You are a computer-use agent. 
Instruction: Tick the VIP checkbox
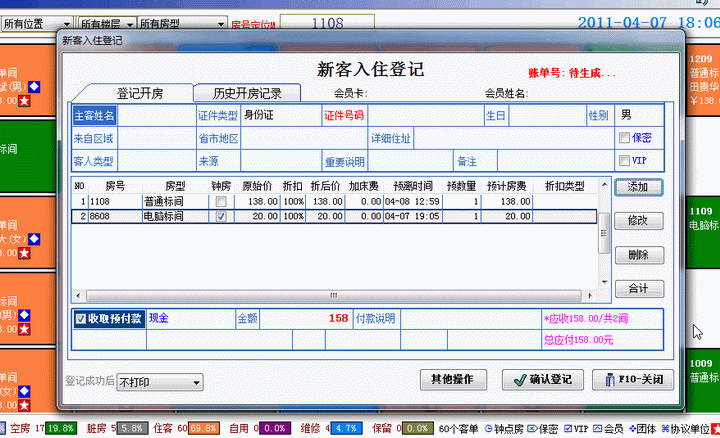click(x=625, y=160)
